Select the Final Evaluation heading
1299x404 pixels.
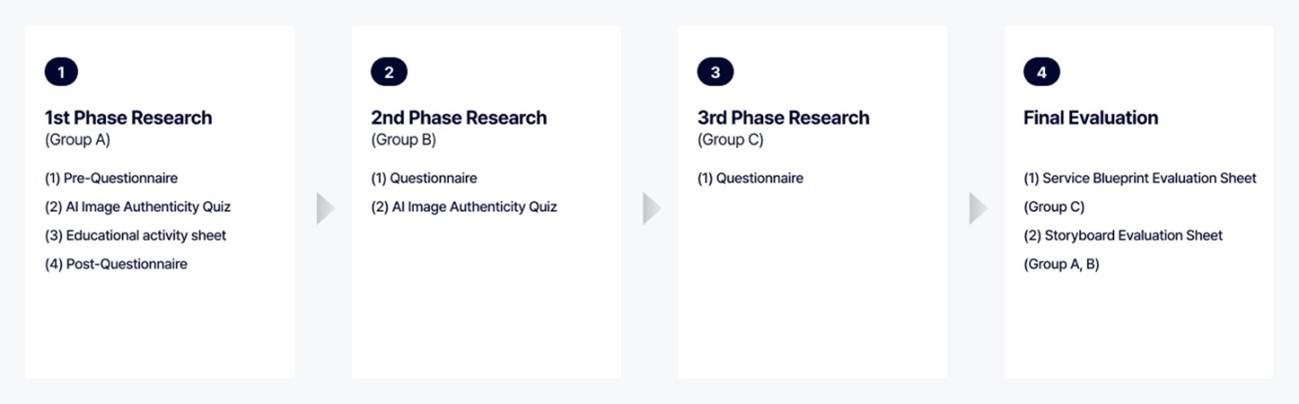click(x=1090, y=118)
